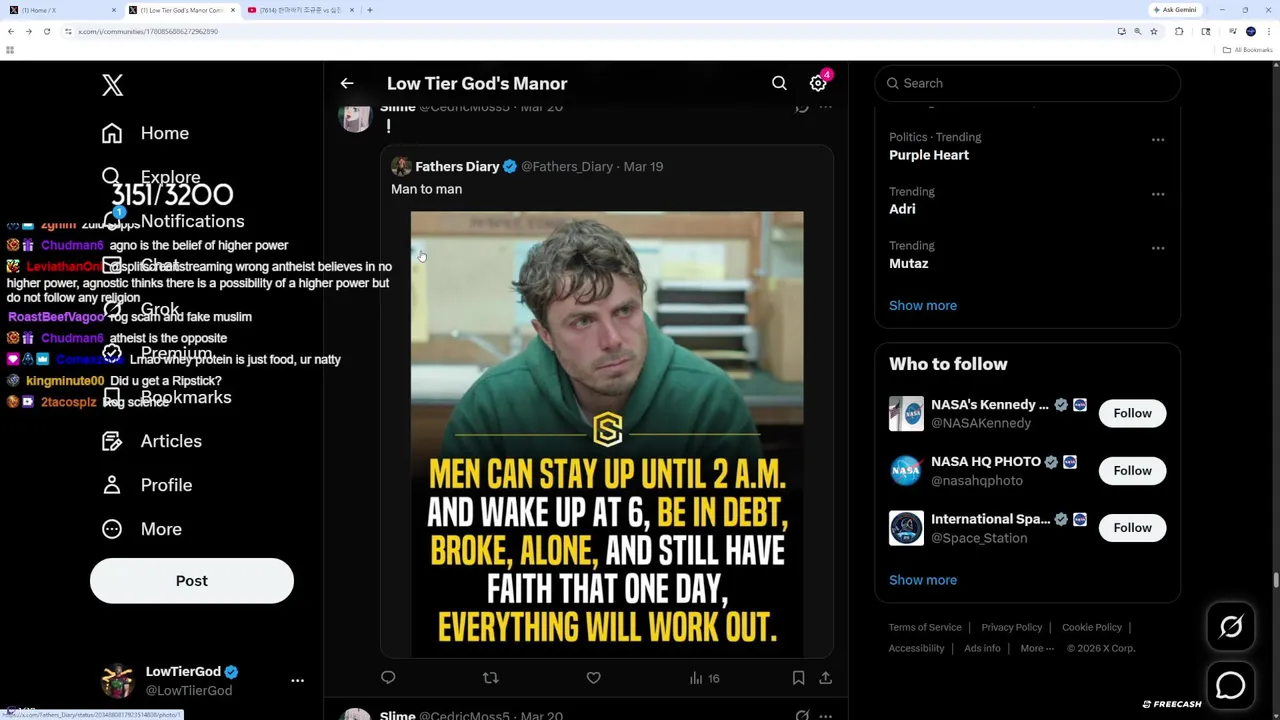The width and height of the screenshot is (1280, 720).
Task: Open Explore in the sidebar
Action: click(x=150, y=177)
